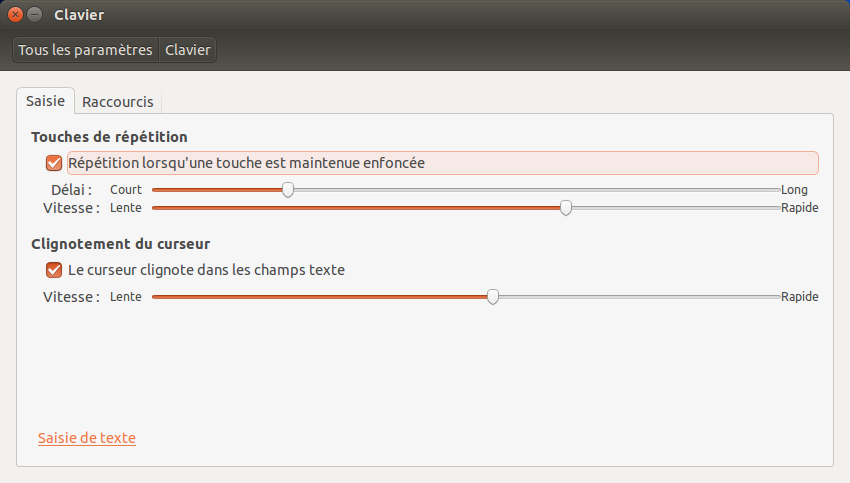Click the 'Répétition lorsqu'une touche est maintenue enfoncée' label
Viewport: 850px width, 483px height.
click(246, 163)
